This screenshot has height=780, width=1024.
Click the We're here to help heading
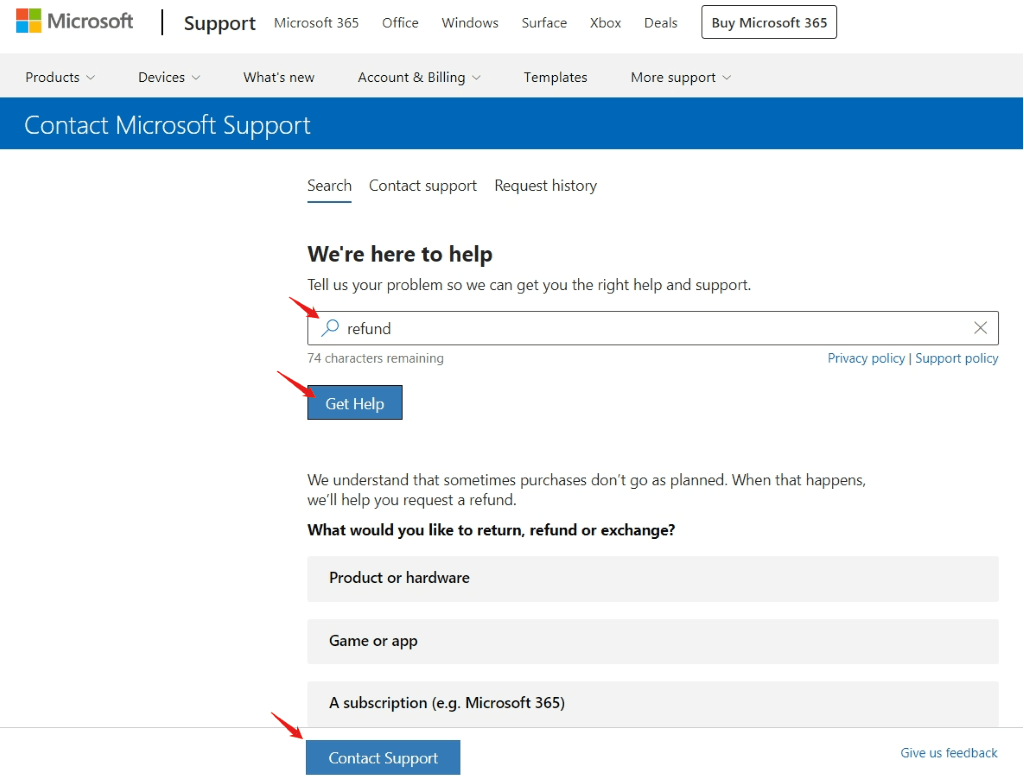400,254
